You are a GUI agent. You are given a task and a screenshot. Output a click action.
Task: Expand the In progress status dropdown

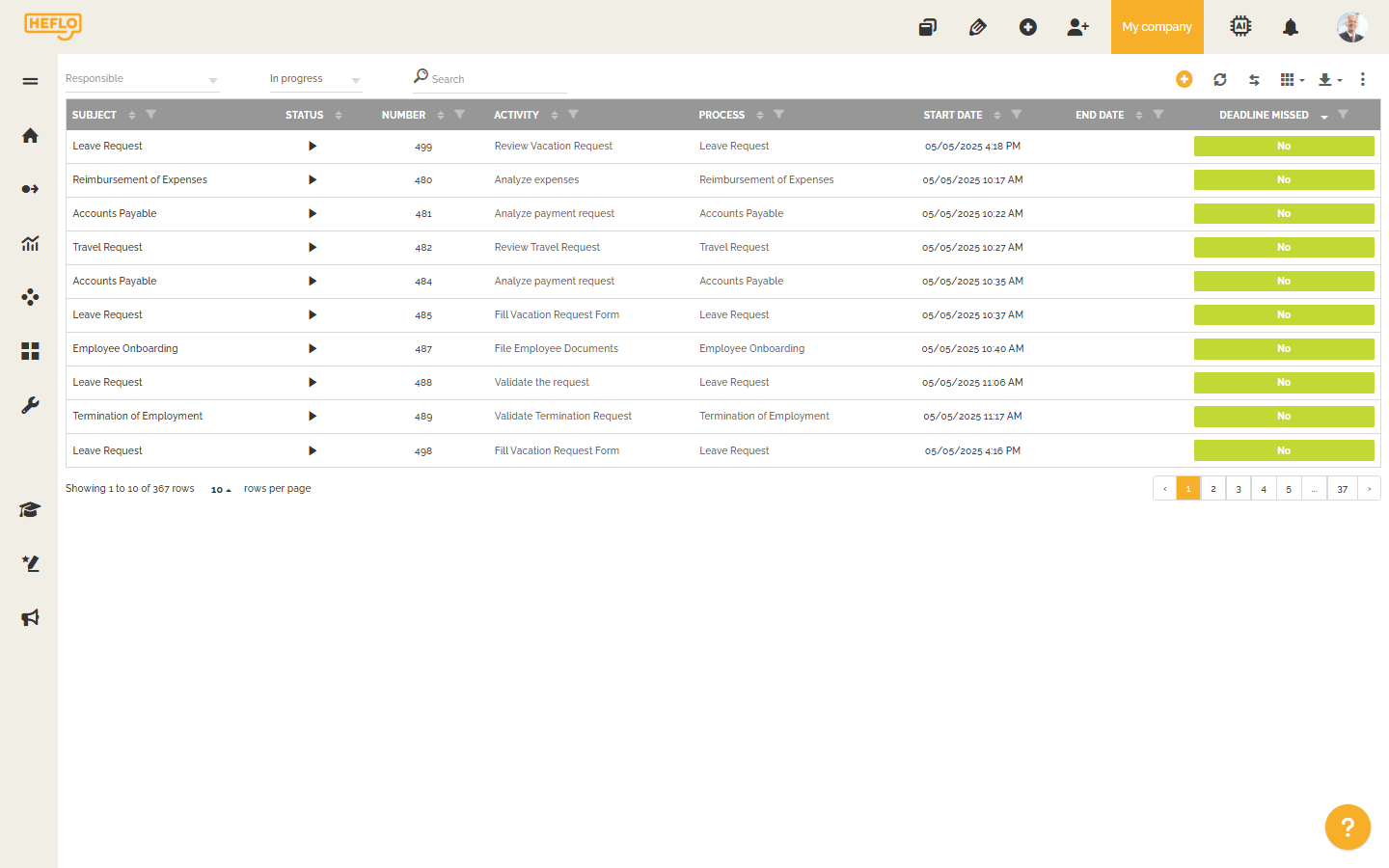[x=314, y=79]
